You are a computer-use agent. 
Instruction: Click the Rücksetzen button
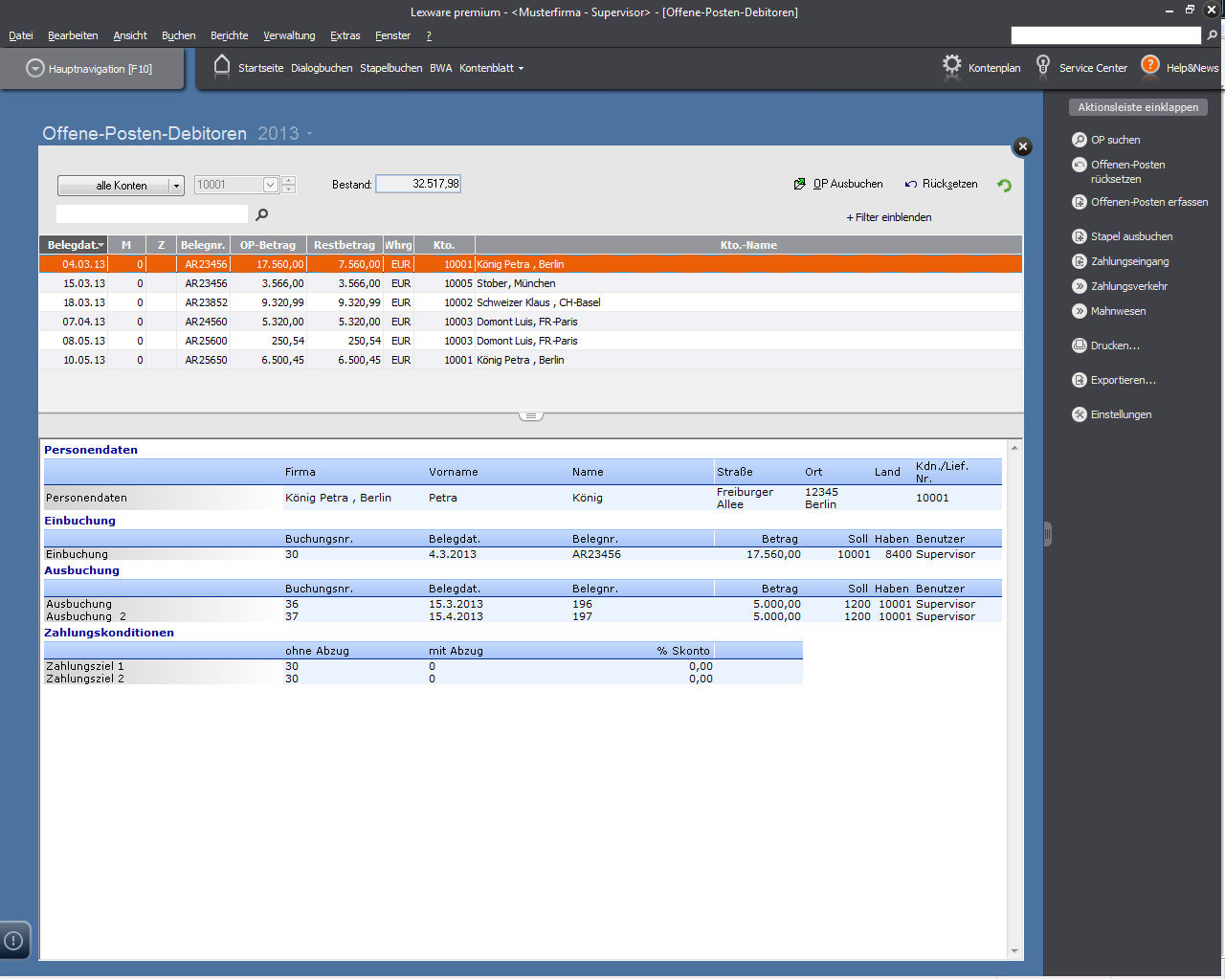[942, 184]
